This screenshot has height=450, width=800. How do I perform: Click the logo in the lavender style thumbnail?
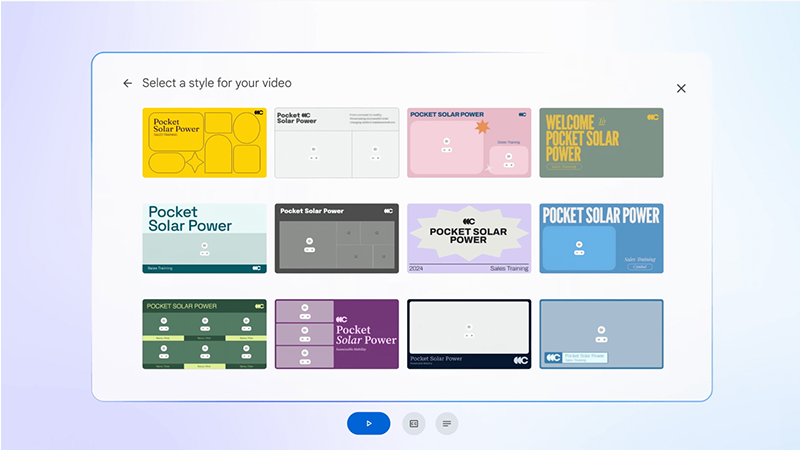click(469, 221)
